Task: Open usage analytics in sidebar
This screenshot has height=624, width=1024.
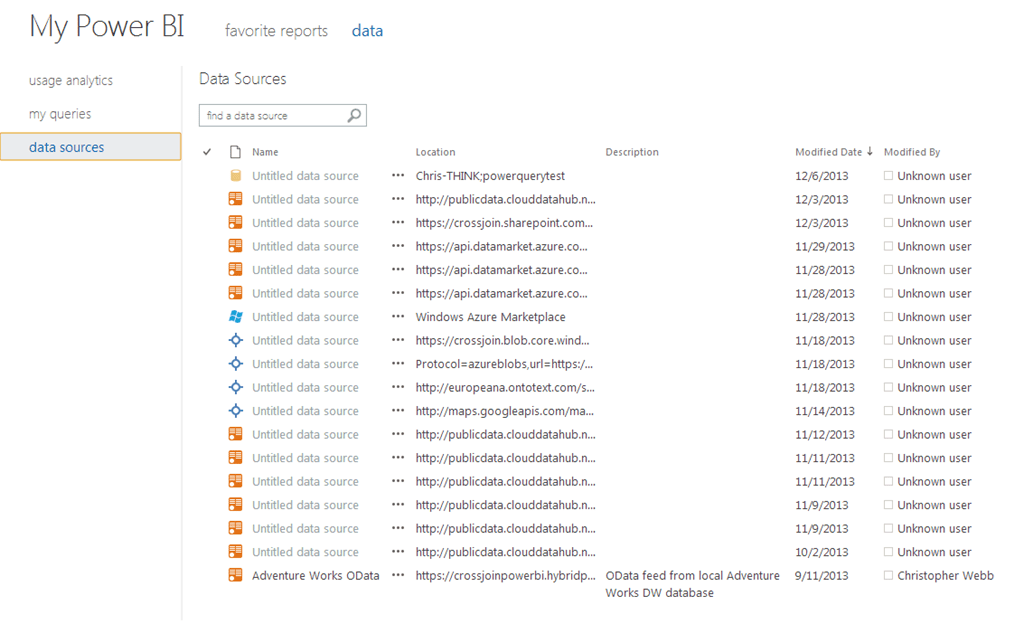Action: click(71, 80)
